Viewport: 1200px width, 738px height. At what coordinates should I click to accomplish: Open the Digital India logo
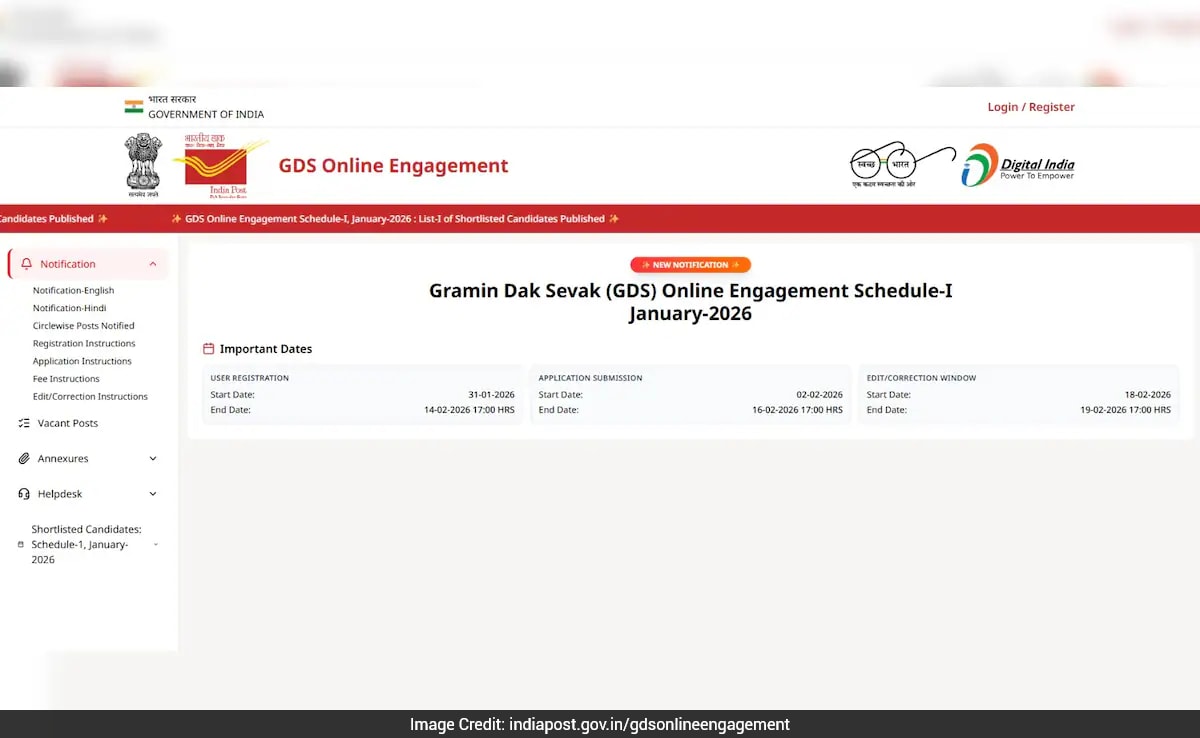(1018, 165)
